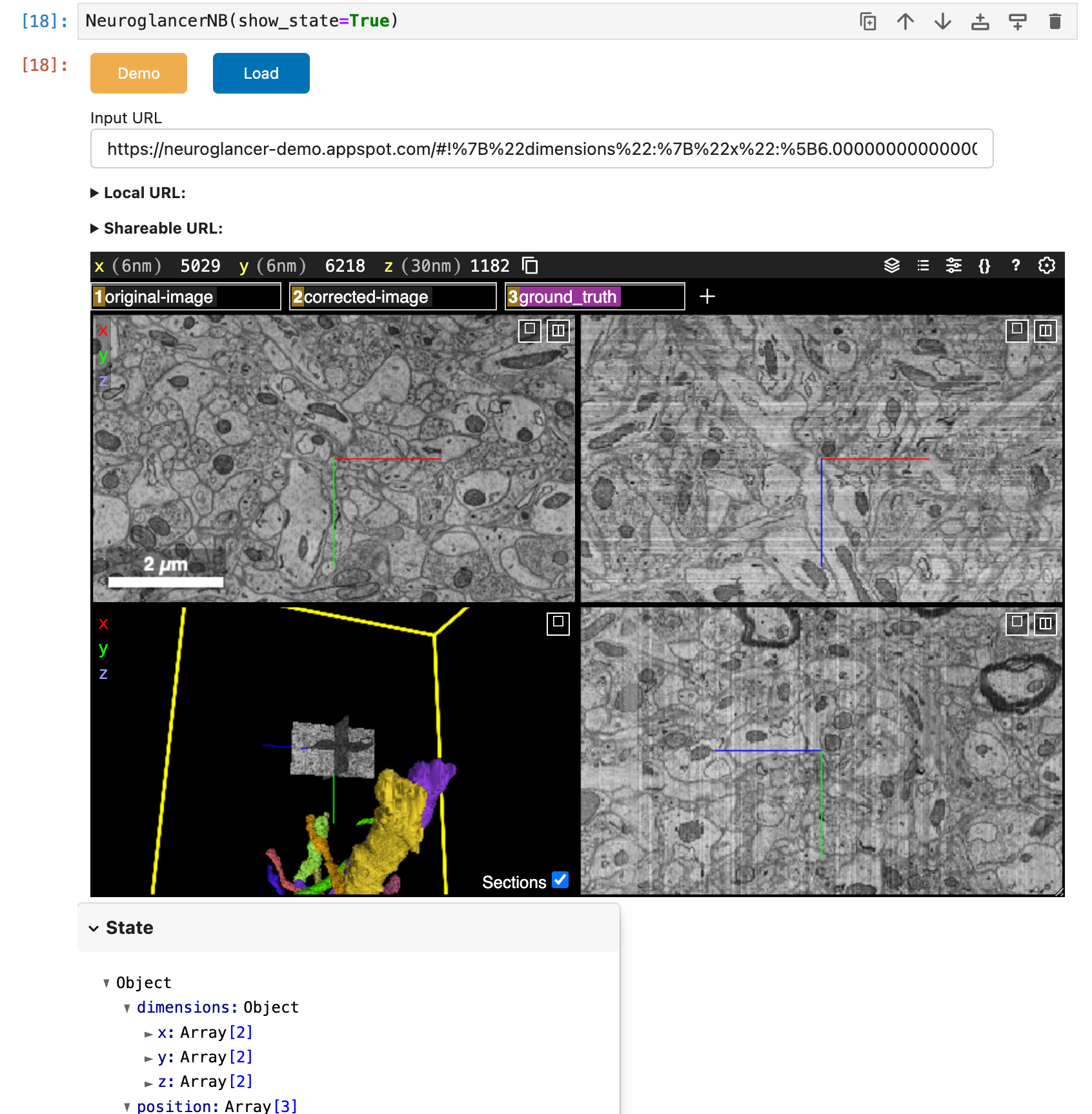Move the cell down with arrow icon

tap(943, 21)
